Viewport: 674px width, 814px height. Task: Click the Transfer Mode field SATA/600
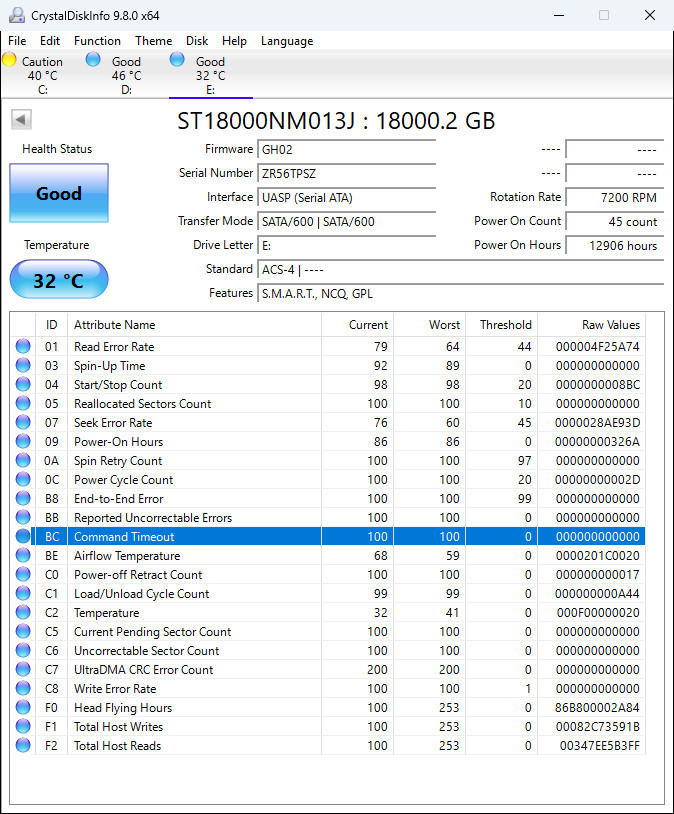tap(346, 222)
